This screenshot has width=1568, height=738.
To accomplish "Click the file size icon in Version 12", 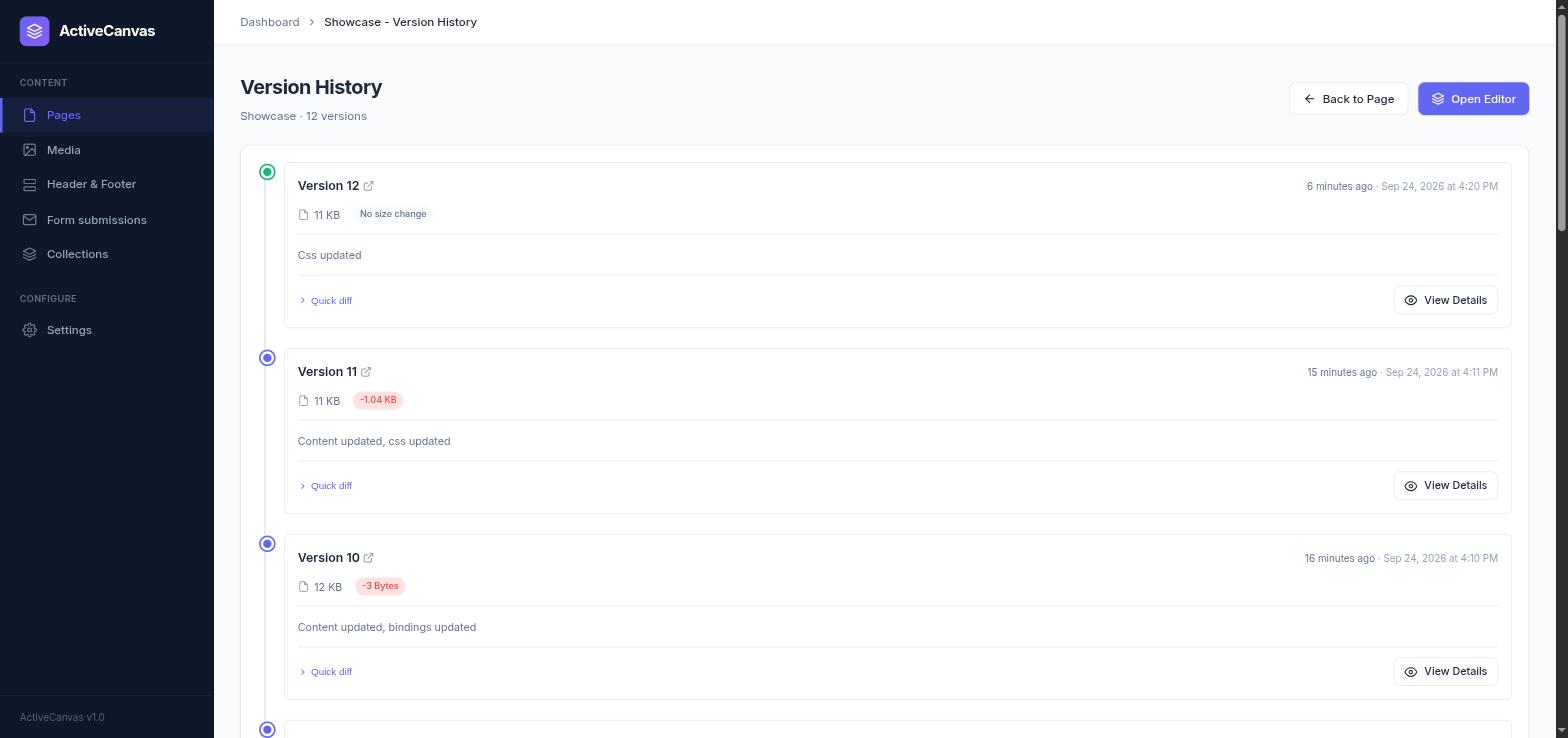I will (x=303, y=215).
